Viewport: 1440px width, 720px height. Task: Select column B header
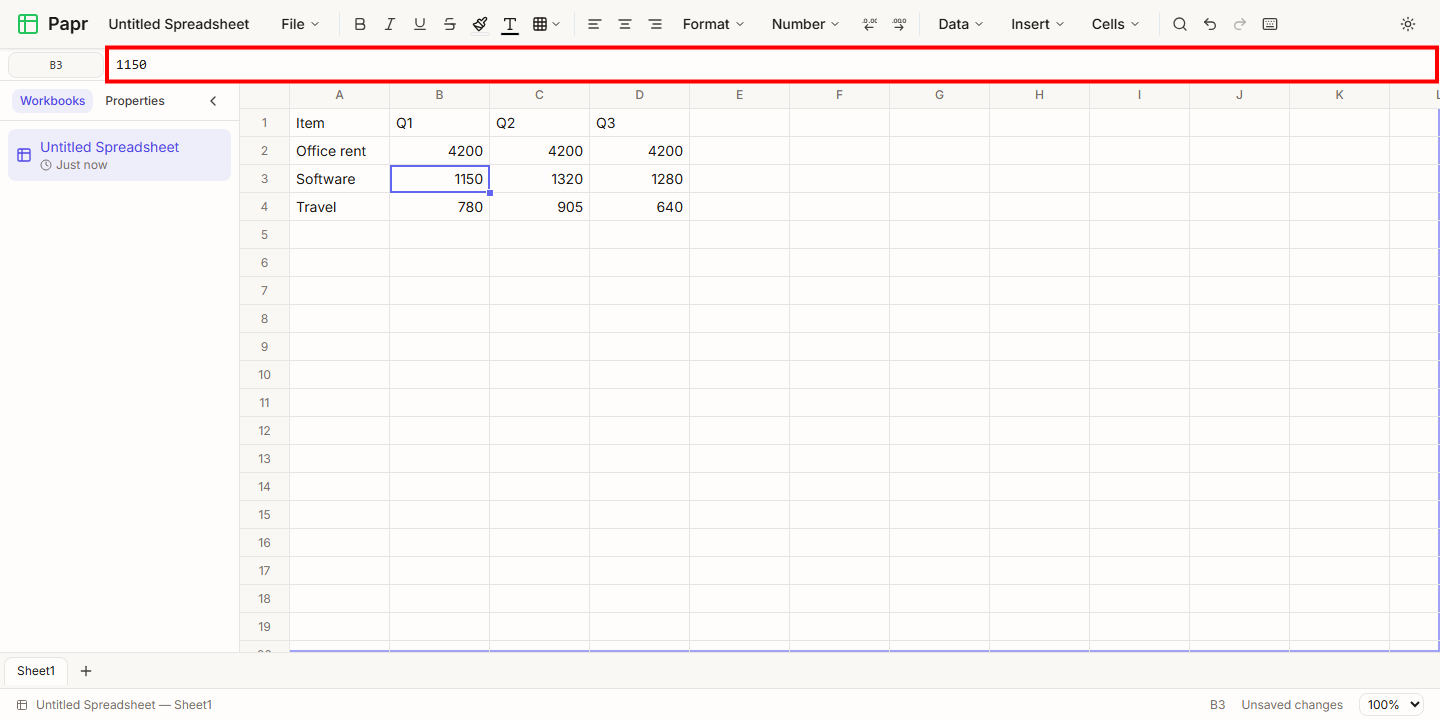point(440,95)
